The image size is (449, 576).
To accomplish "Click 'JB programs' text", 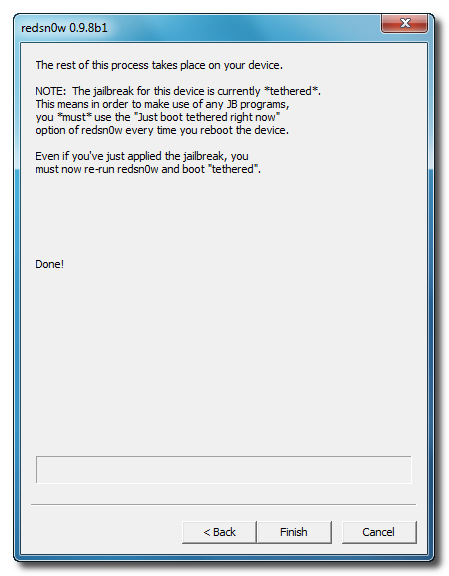I will tap(258, 104).
